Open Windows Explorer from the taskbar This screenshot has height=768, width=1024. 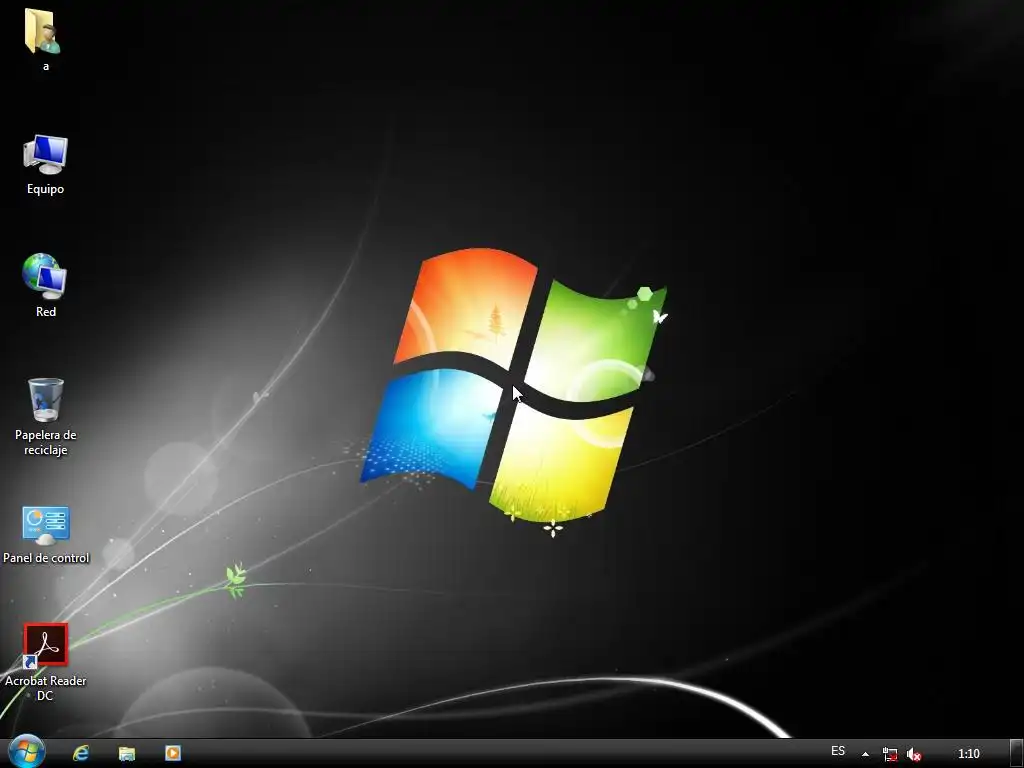coord(127,753)
